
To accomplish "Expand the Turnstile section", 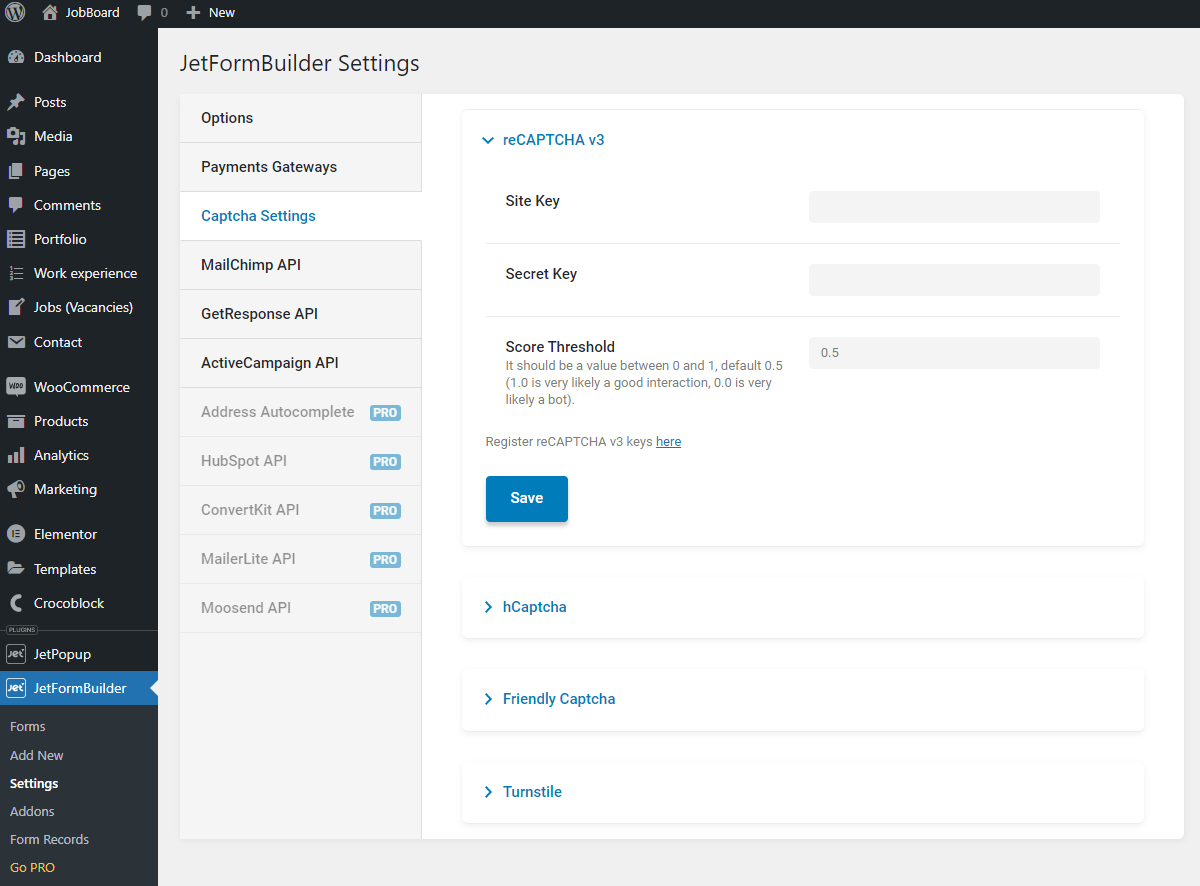I will pyautogui.click(x=531, y=792).
